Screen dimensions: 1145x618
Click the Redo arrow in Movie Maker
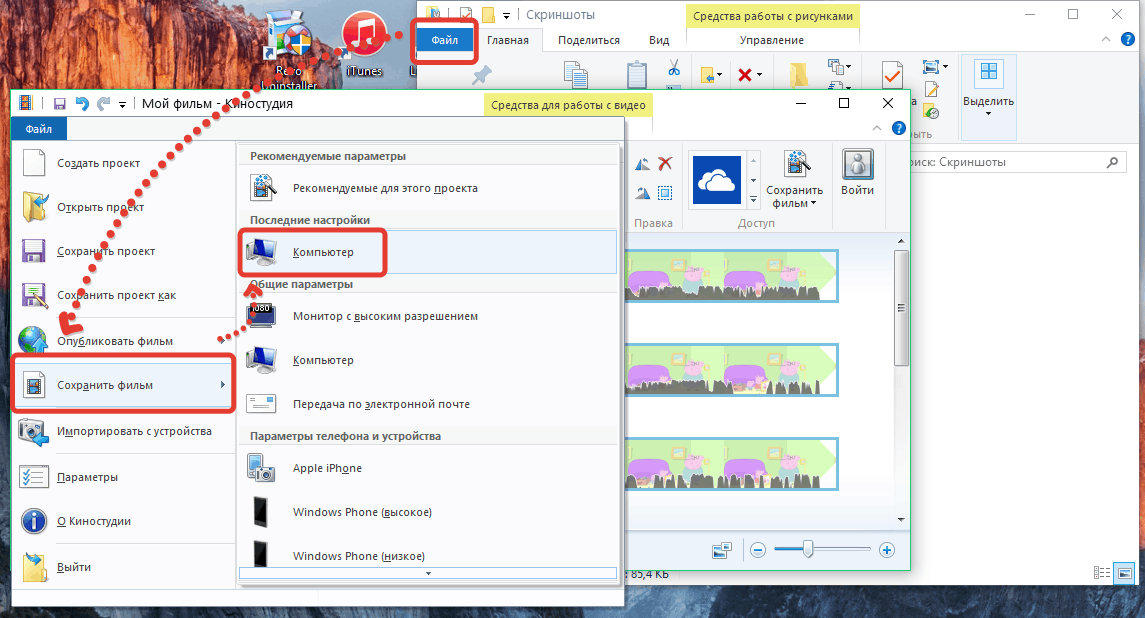pyautogui.click(x=103, y=104)
